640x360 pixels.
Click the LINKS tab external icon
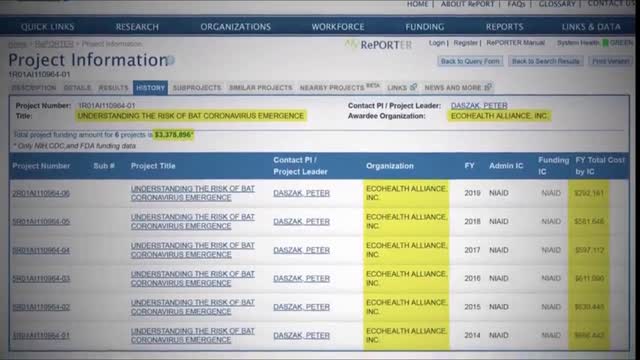tap(413, 87)
